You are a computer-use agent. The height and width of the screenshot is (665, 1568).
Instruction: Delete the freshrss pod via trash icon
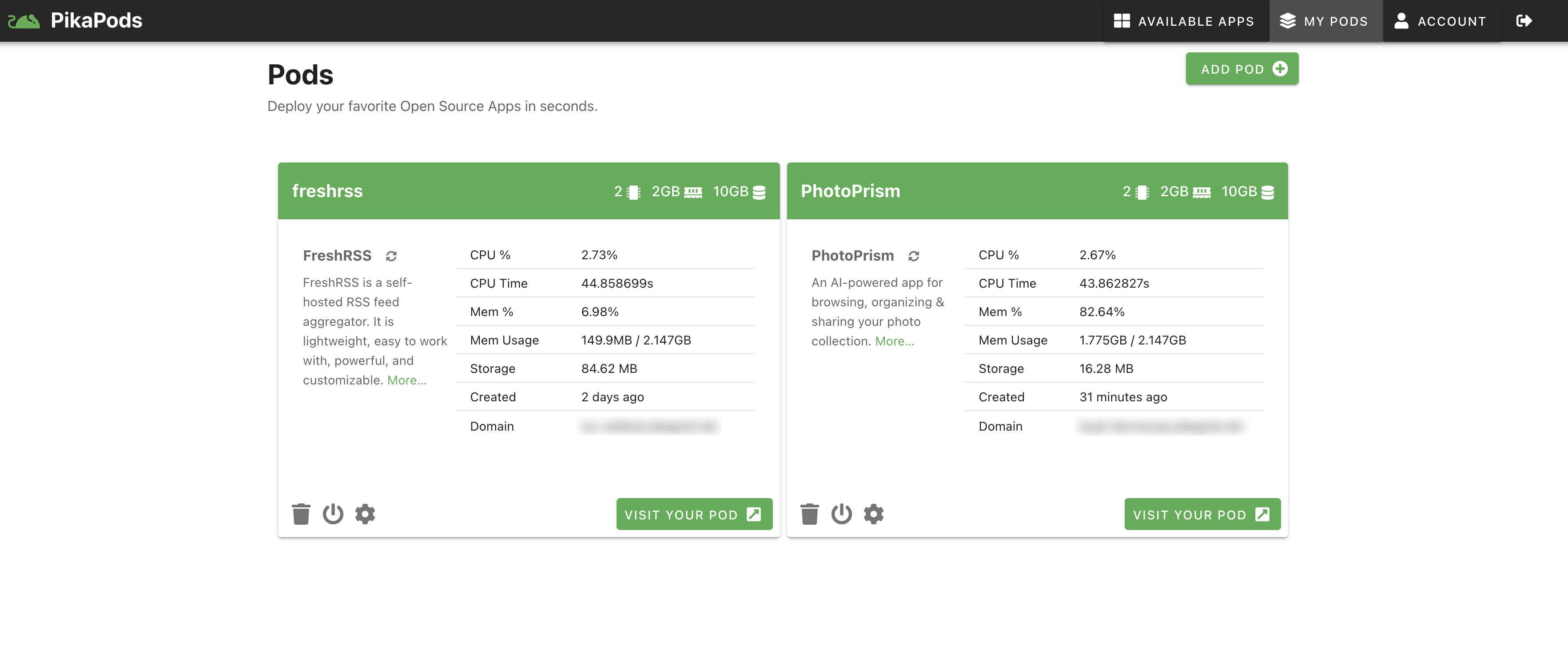pos(301,514)
